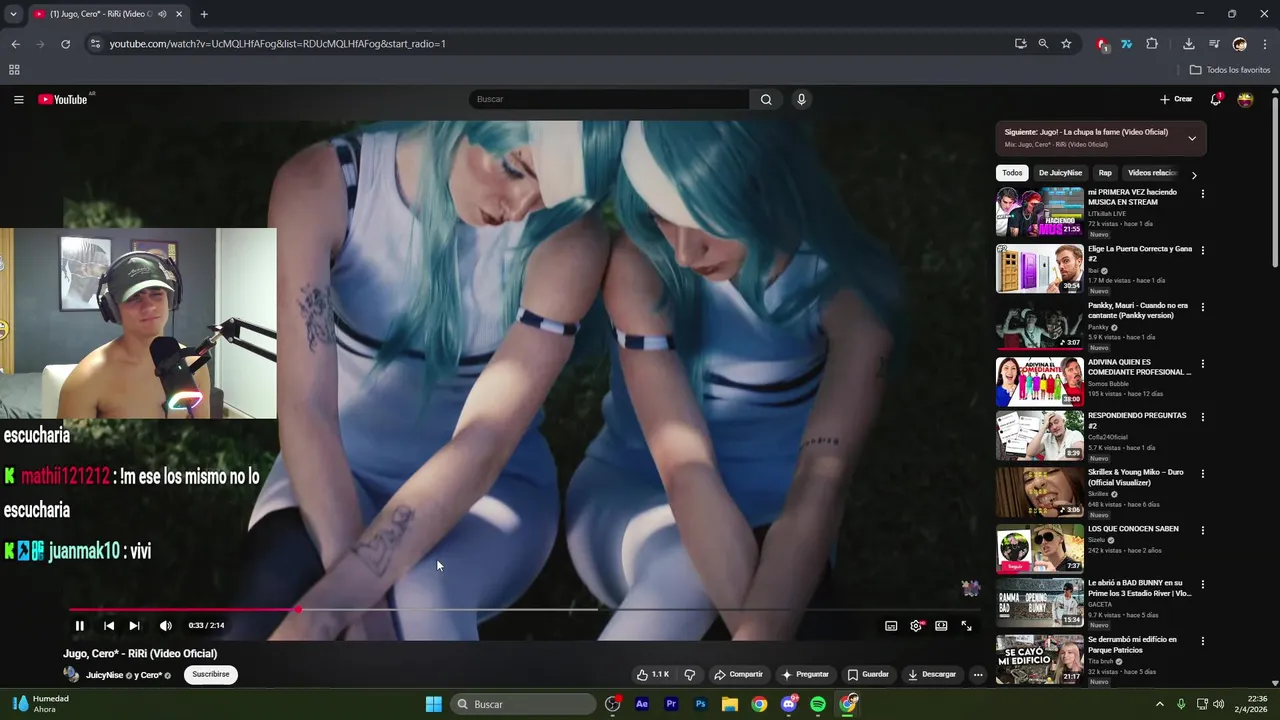Open the Crear menu
The height and width of the screenshot is (720, 1280).
[x=1176, y=99]
